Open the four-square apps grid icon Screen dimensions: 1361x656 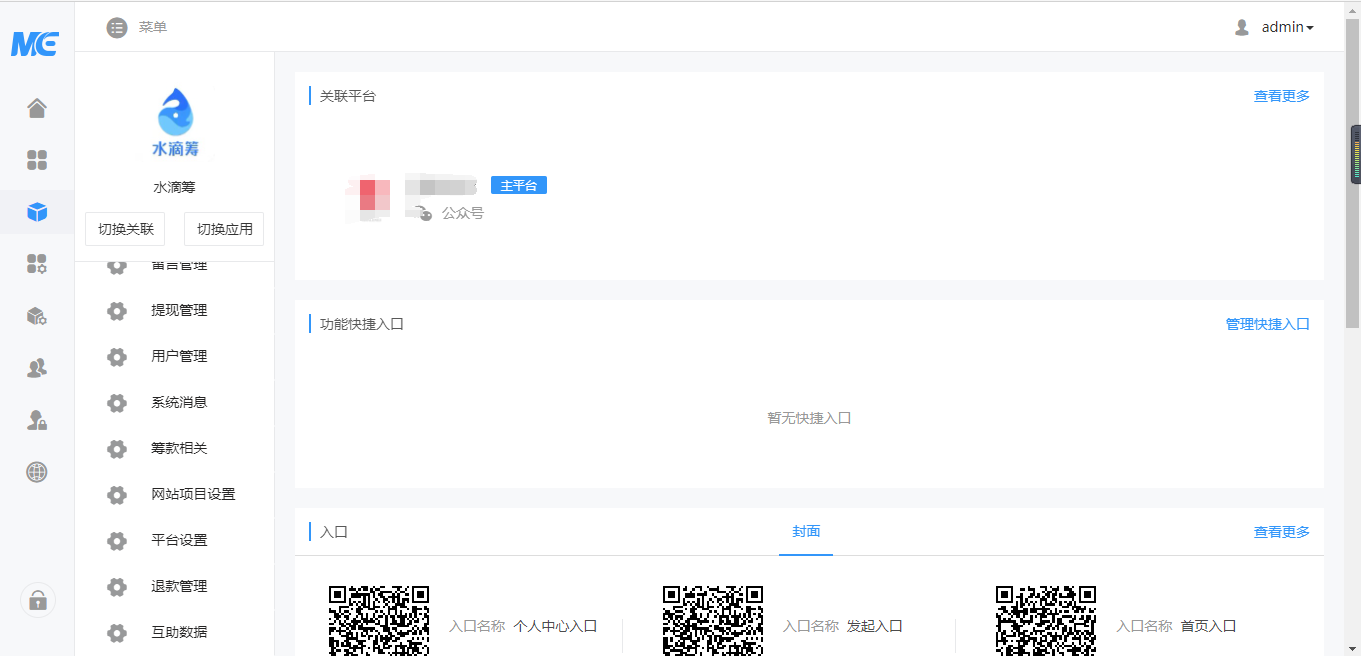(x=37, y=160)
